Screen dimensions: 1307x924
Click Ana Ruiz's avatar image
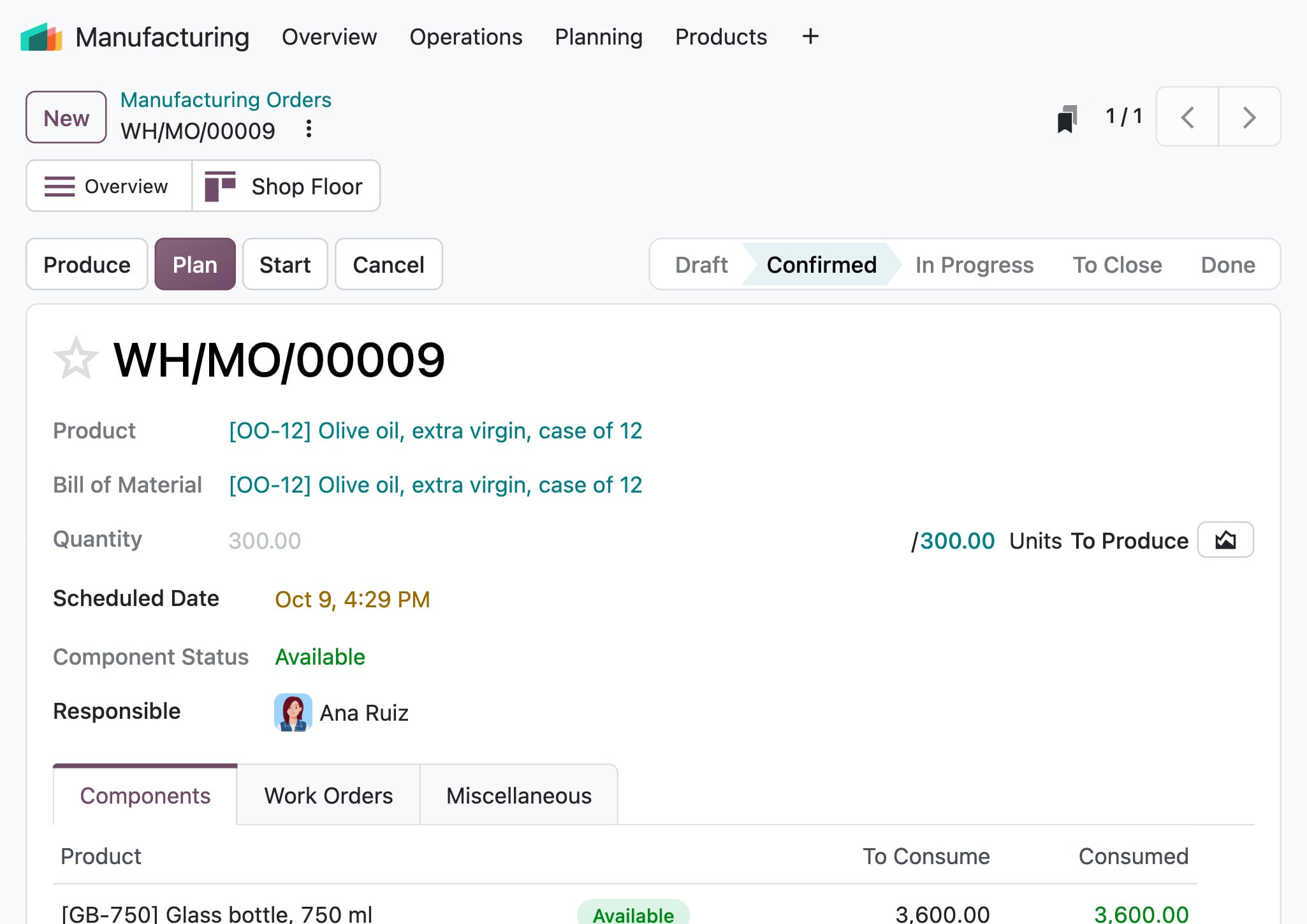pyautogui.click(x=293, y=712)
